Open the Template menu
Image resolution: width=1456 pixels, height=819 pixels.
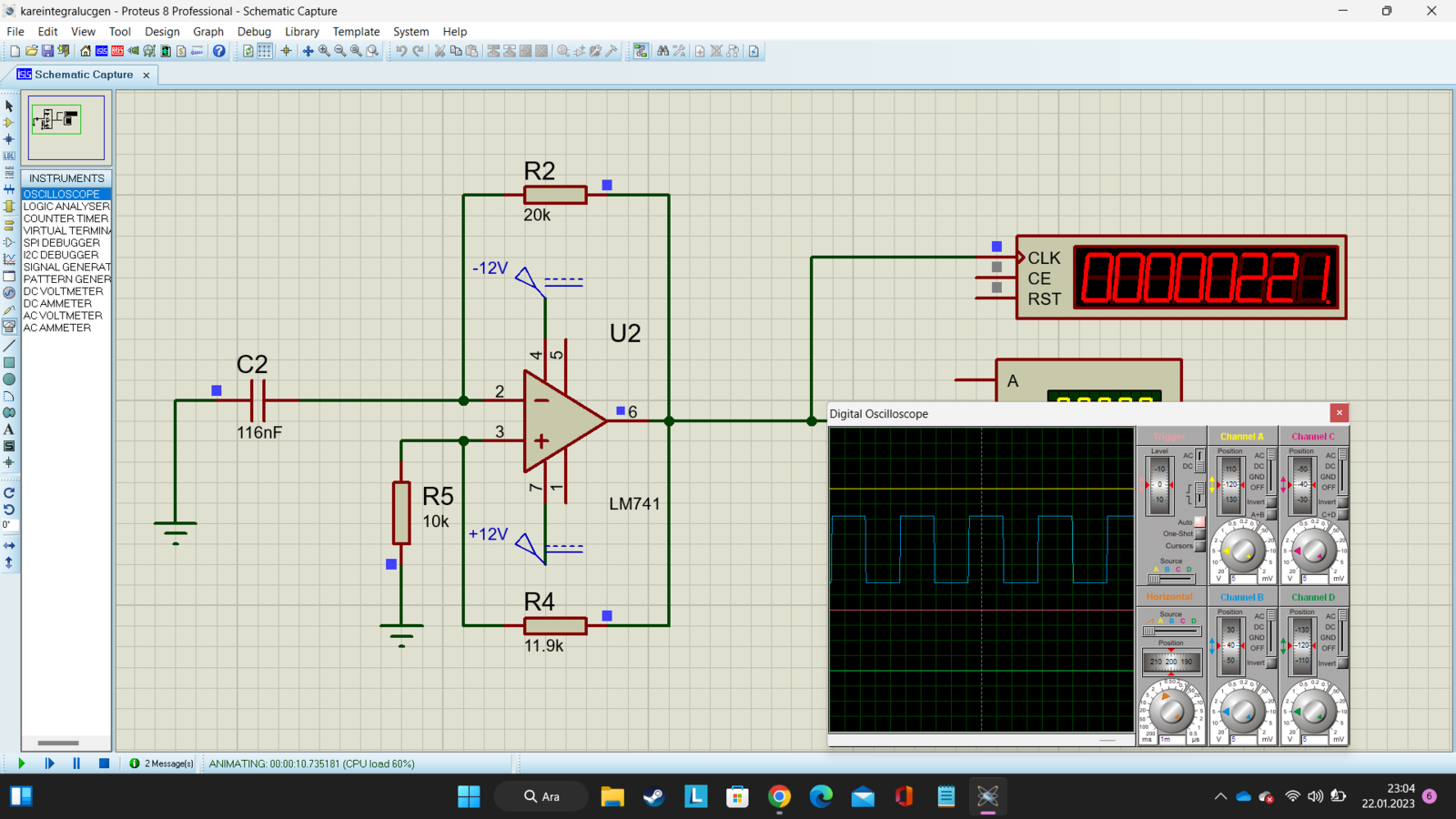pyautogui.click(x=356, y=31)
